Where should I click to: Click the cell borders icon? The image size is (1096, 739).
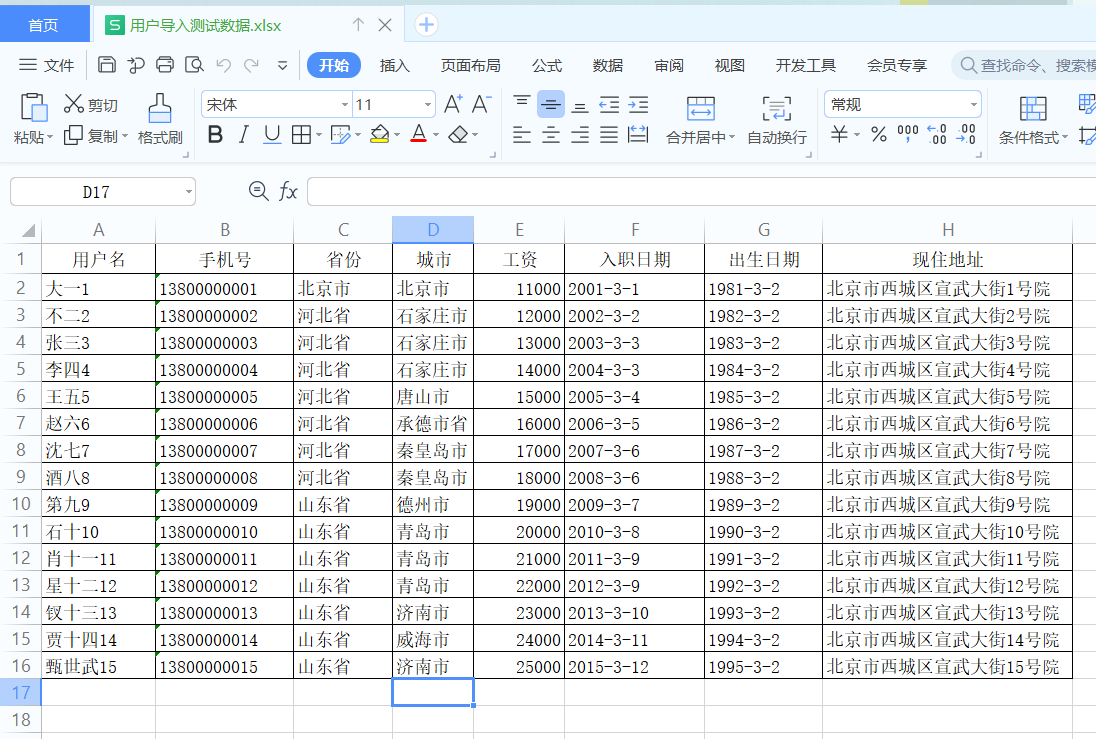click(301, 134)
